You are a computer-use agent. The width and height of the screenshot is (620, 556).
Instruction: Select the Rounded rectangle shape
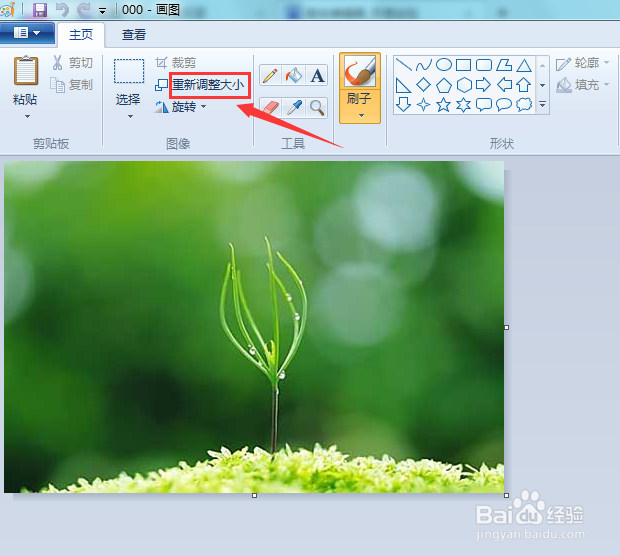484,64
